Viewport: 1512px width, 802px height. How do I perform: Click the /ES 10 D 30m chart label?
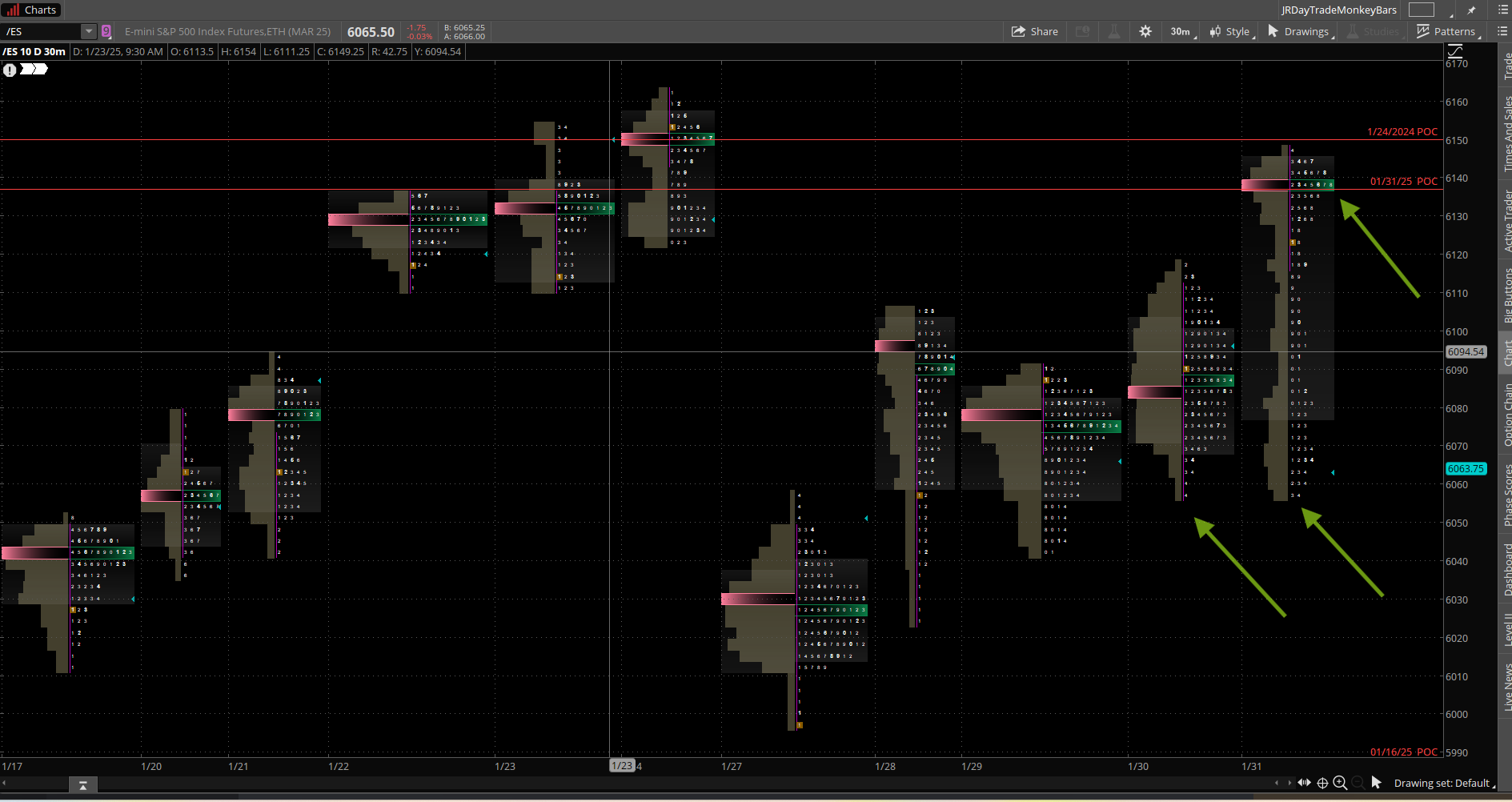pyautogui.click(x=34, y=51)
